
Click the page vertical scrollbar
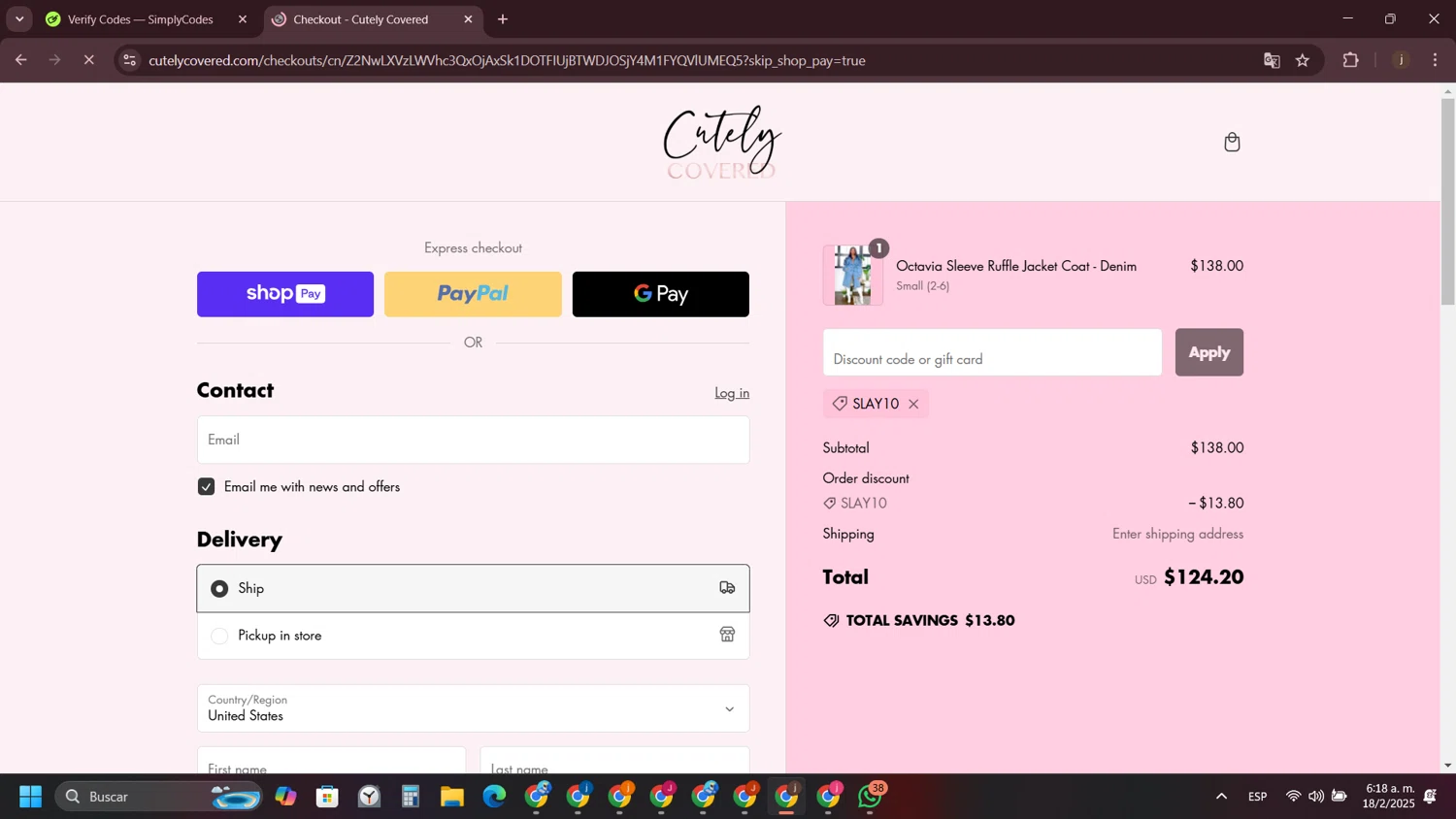point(1447,202)
